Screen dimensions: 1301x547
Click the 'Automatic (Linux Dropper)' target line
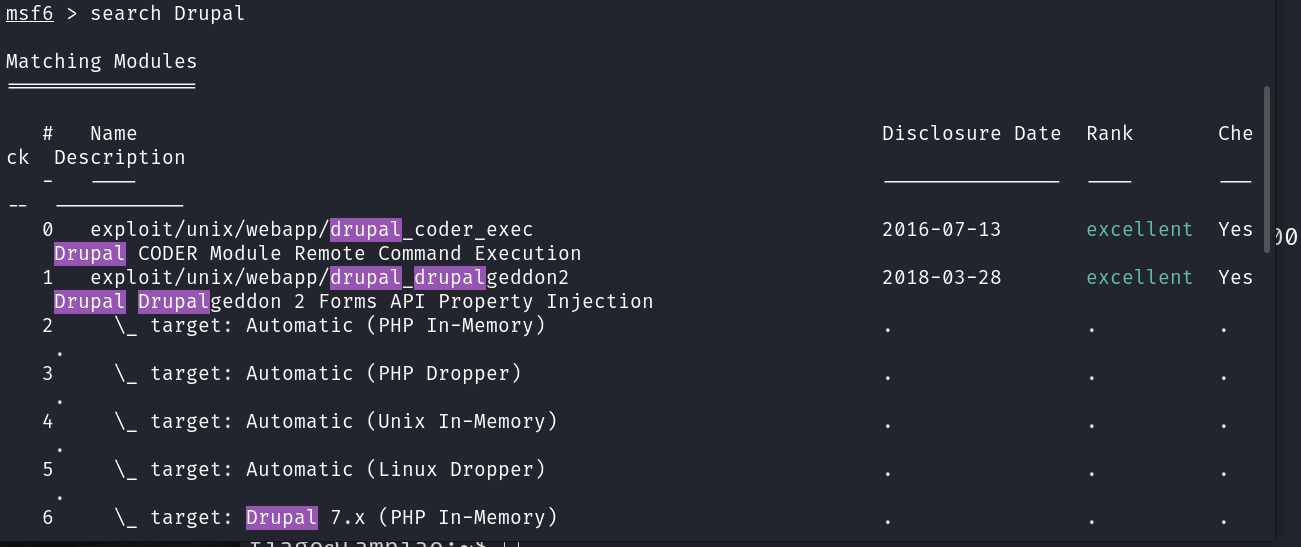tap(347, 469)
